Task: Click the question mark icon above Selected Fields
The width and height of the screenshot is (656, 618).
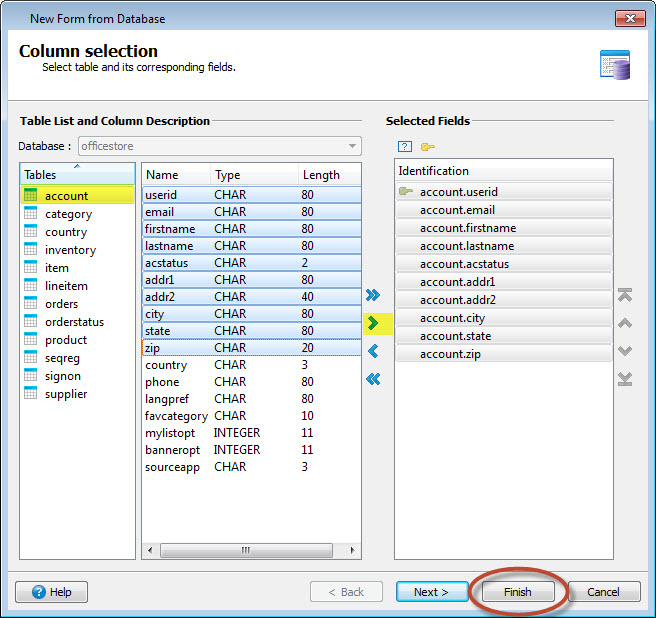Action: coord(405,146)
